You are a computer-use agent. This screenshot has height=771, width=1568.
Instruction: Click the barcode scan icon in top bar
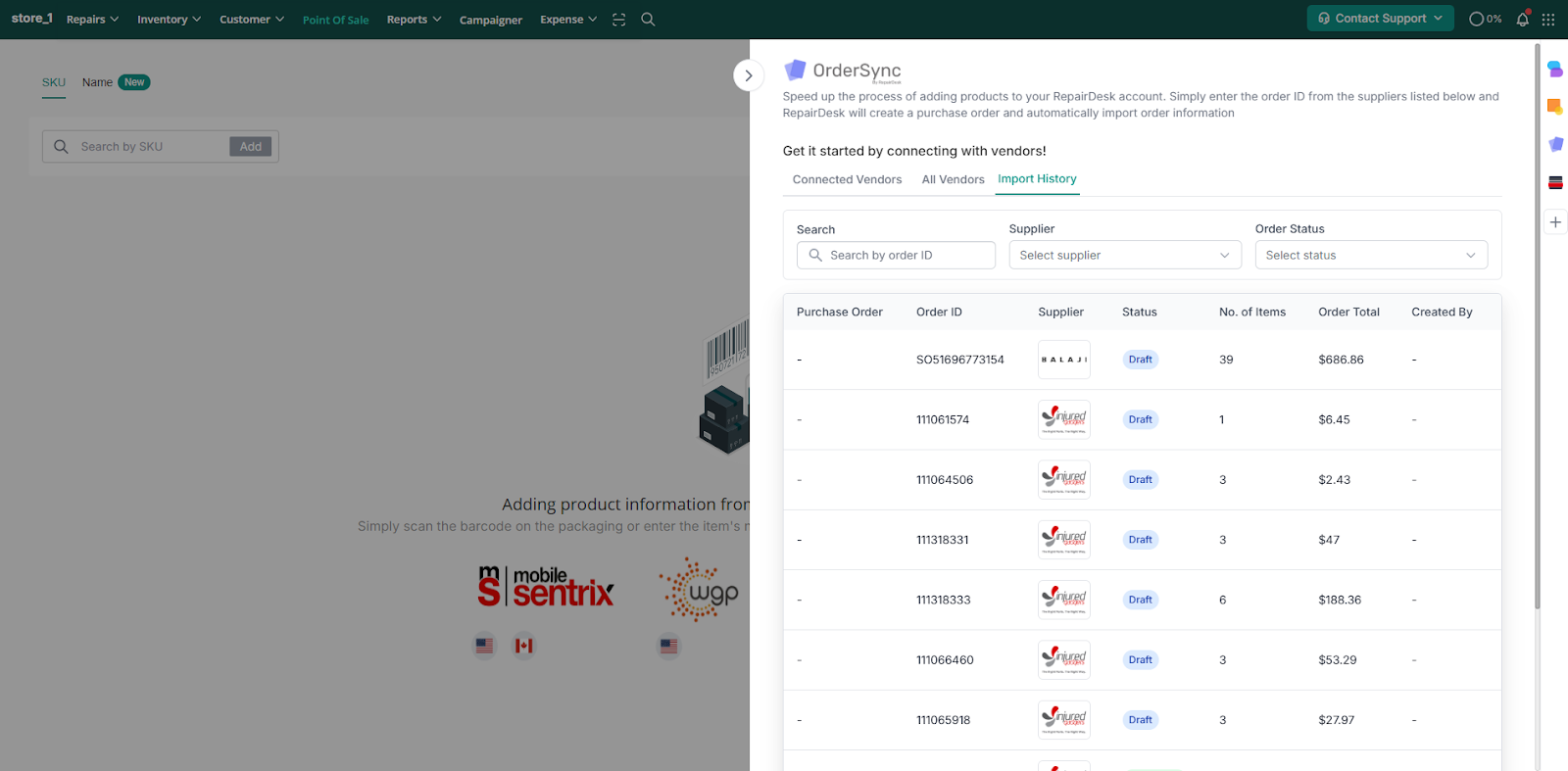[618, 20]
